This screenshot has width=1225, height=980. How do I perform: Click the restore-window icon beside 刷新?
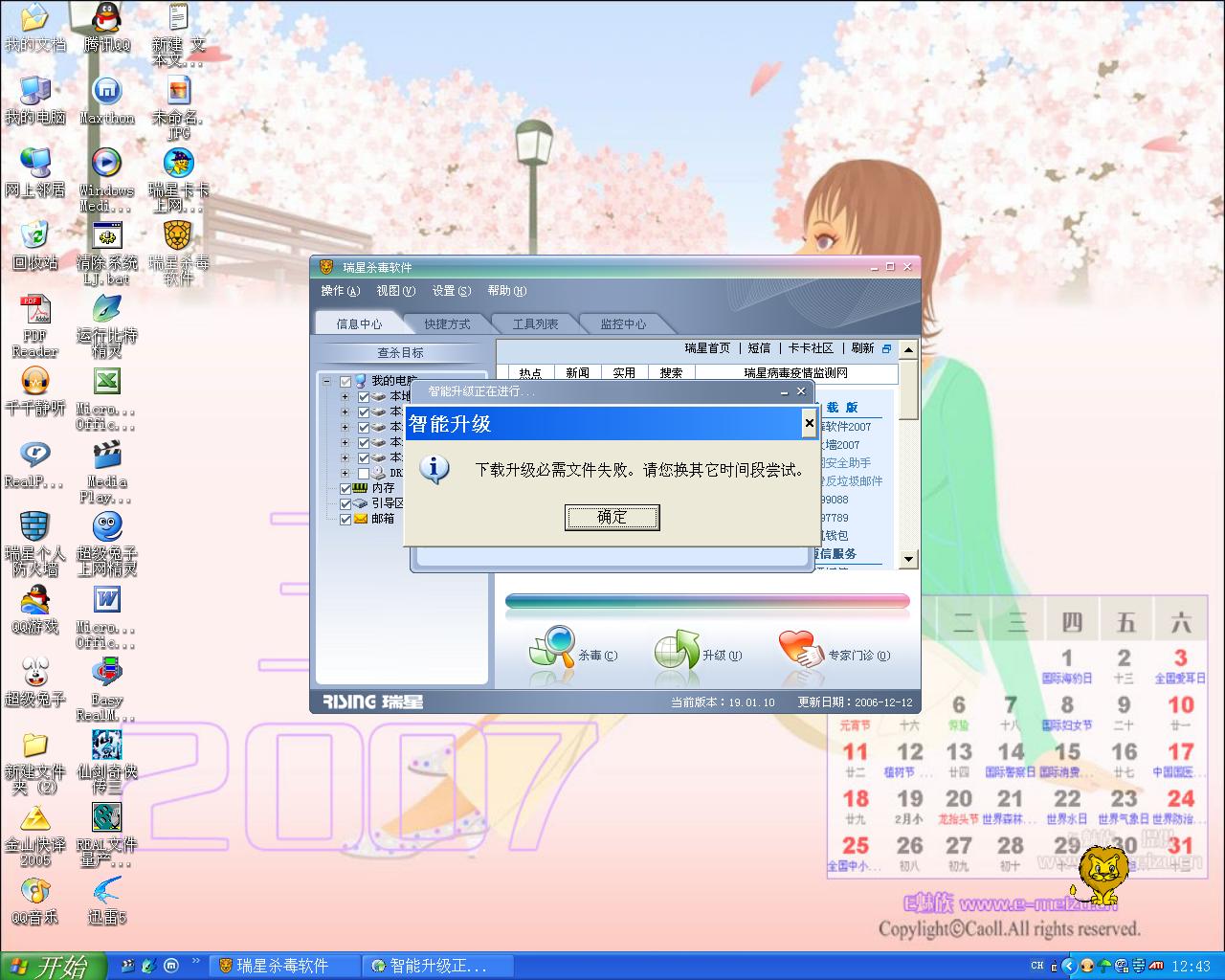tap(886, 349)
